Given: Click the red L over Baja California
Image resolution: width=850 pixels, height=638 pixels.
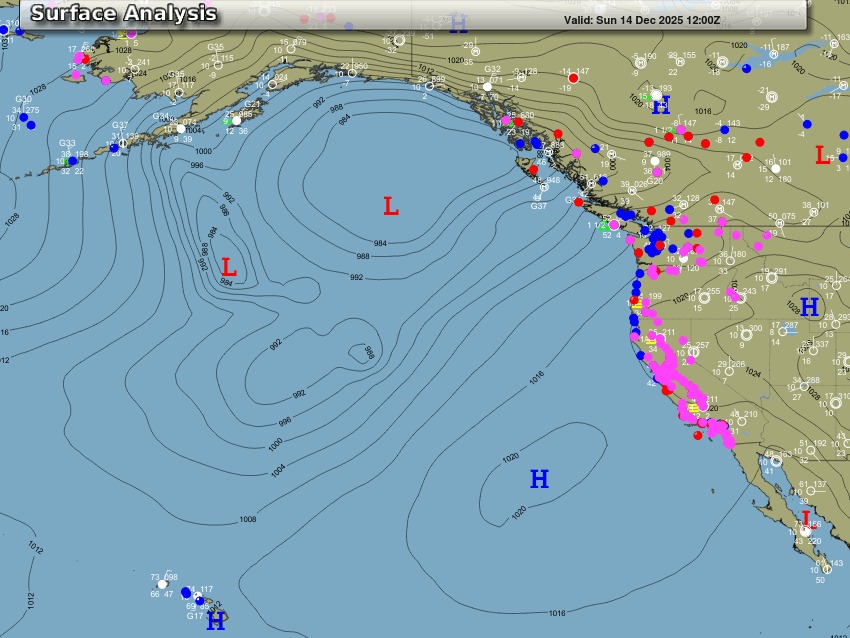Looking at the screenshot, I should click(806, 518).
